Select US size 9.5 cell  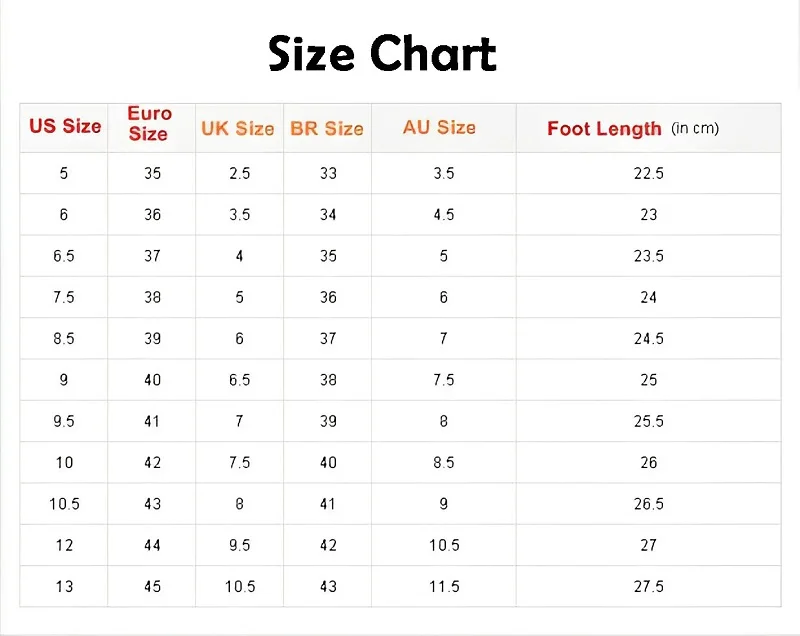tap(64, 421)
